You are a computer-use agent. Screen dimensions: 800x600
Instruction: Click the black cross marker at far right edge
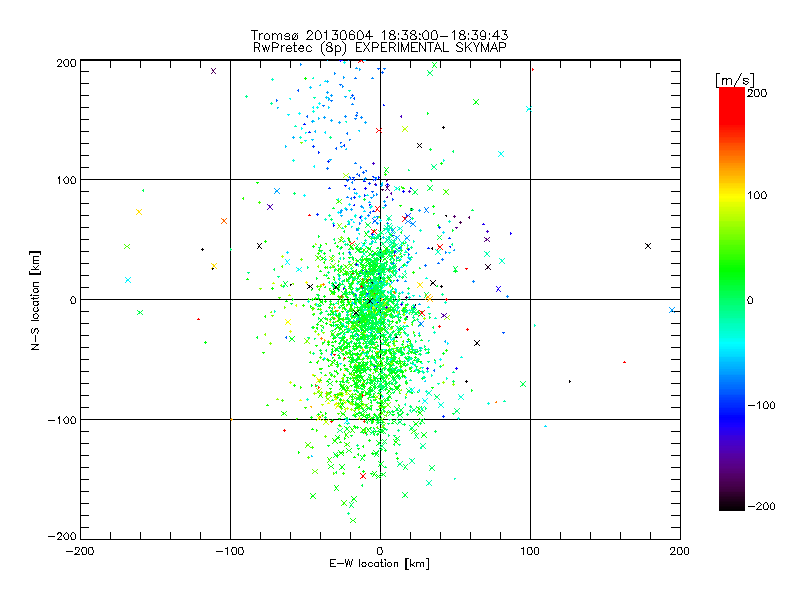[648, 246]
